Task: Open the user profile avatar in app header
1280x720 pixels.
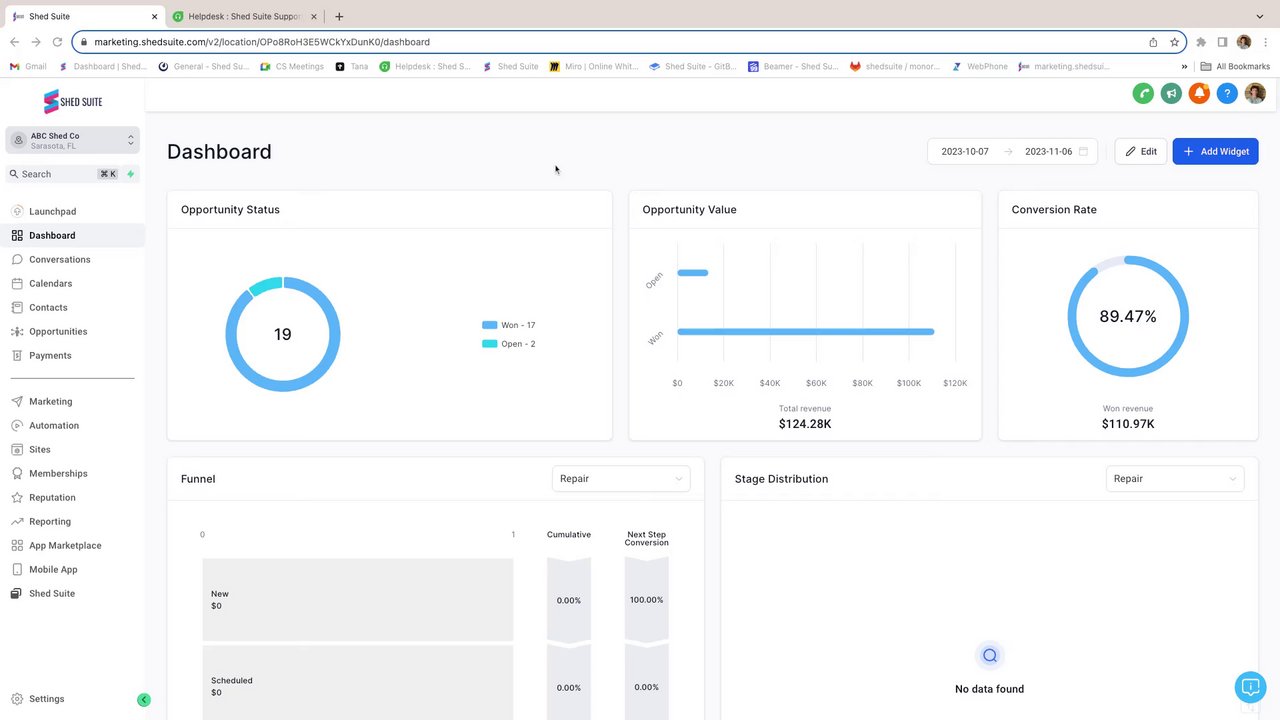Action: pyautogui.click(x=1255, y=94)
